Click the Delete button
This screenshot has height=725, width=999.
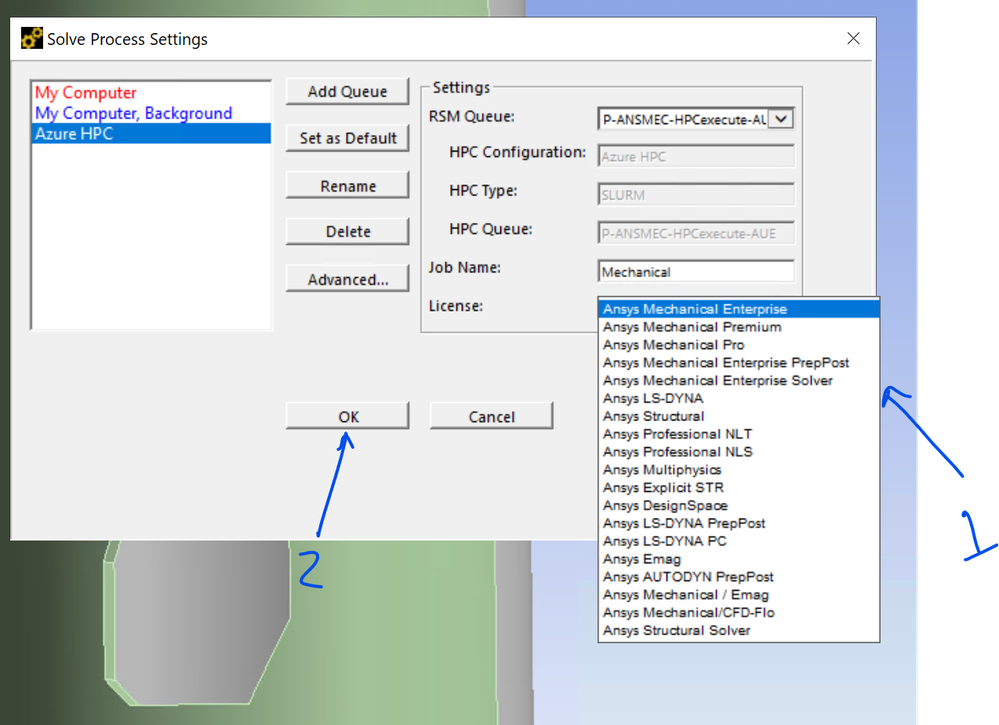347,232
